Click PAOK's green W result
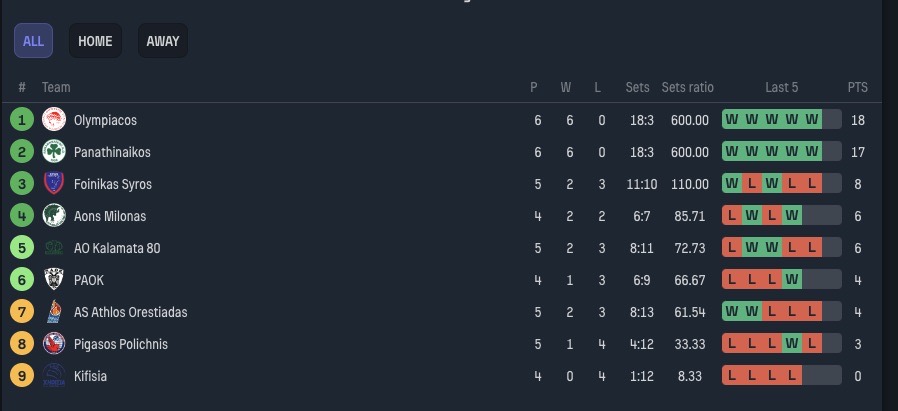Image resolution: width=898 pixels, height=411 pixels. click(x=792, y=280)
